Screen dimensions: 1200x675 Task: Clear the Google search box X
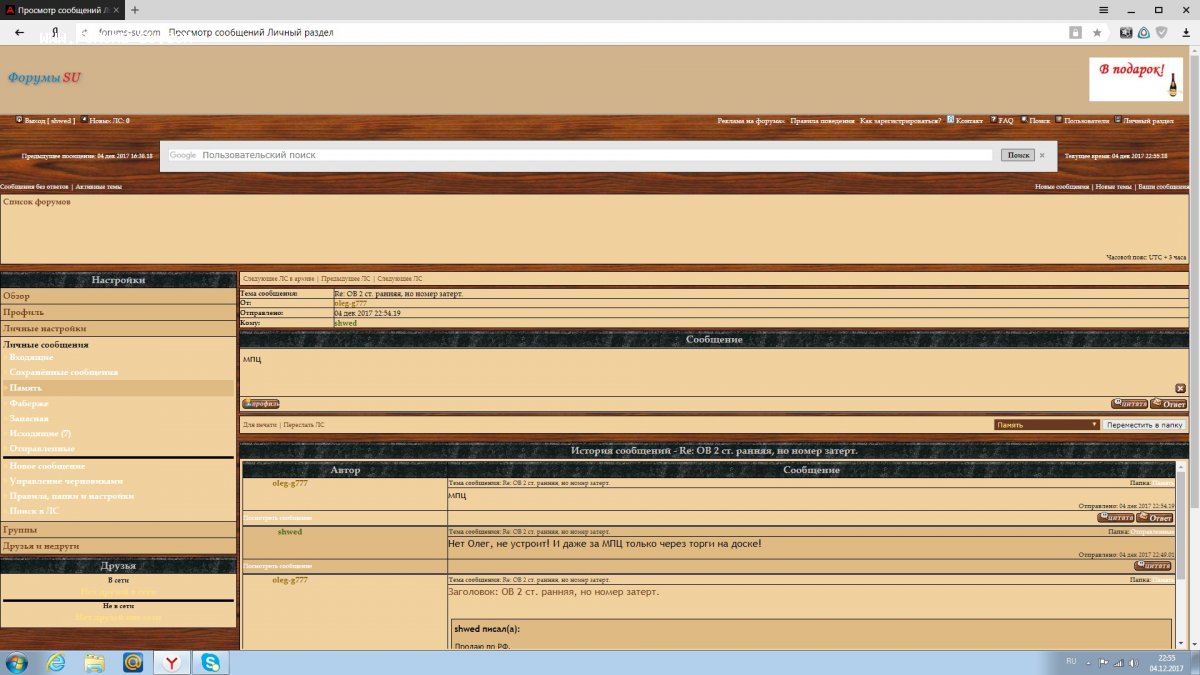(x=1041, y=155)
